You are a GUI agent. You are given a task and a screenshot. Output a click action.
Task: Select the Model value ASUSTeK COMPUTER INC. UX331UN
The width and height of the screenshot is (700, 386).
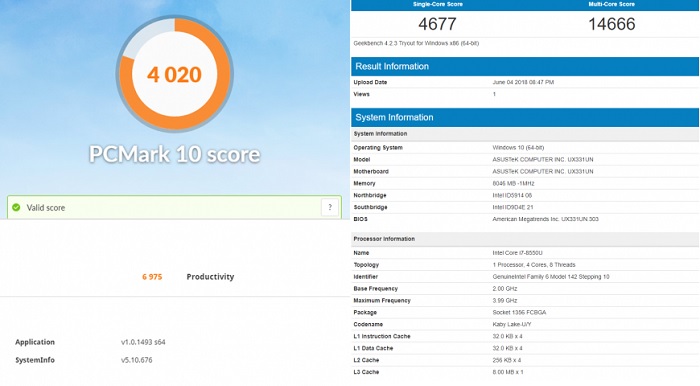pyautogui.click(x=543, y=160)
